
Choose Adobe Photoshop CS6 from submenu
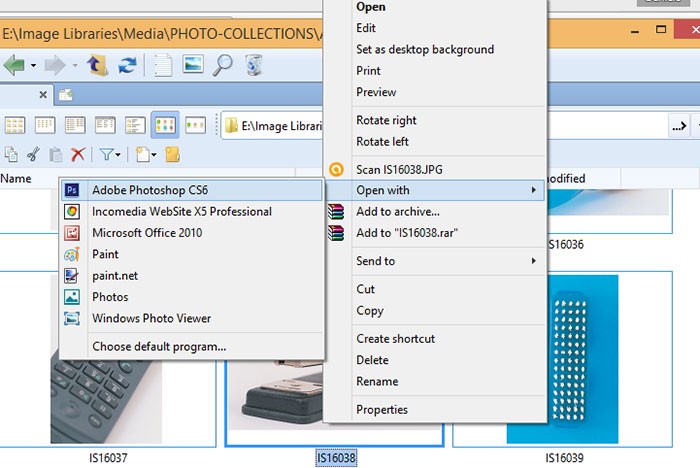click(150, 190)
